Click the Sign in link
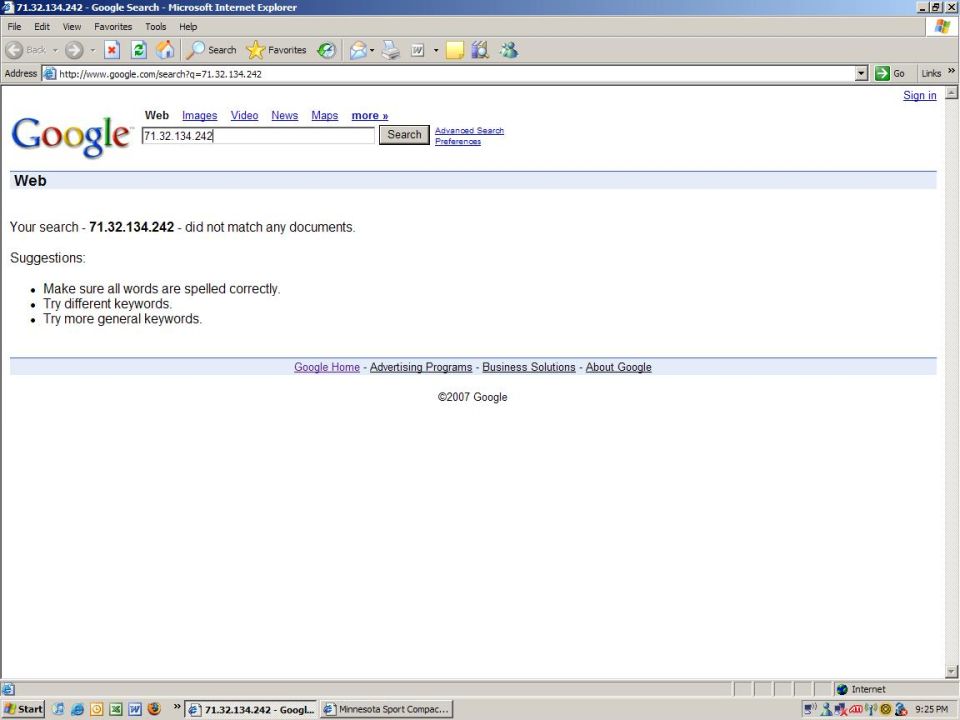The image size is (960, 720). click(920, 95)
